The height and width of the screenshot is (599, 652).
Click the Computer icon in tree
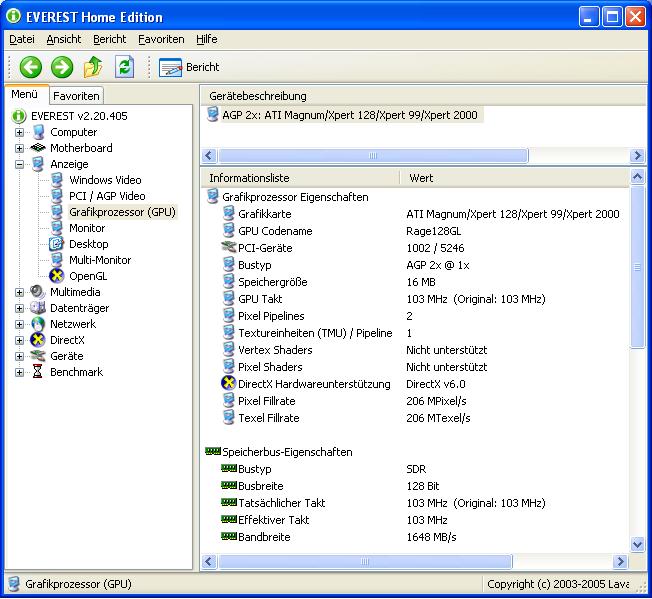pyautogui.click(x=38, y=132)
